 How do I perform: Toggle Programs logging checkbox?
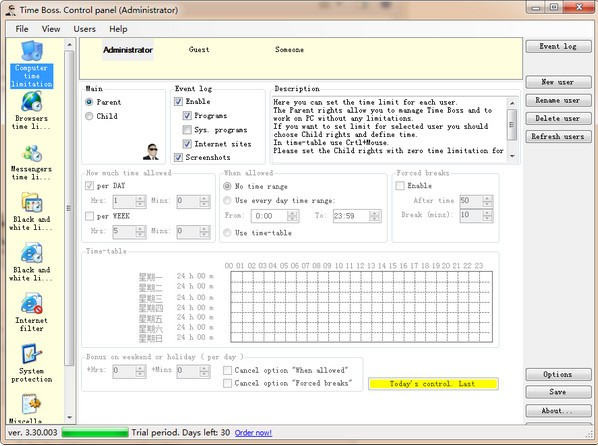[x=187, y=116]
